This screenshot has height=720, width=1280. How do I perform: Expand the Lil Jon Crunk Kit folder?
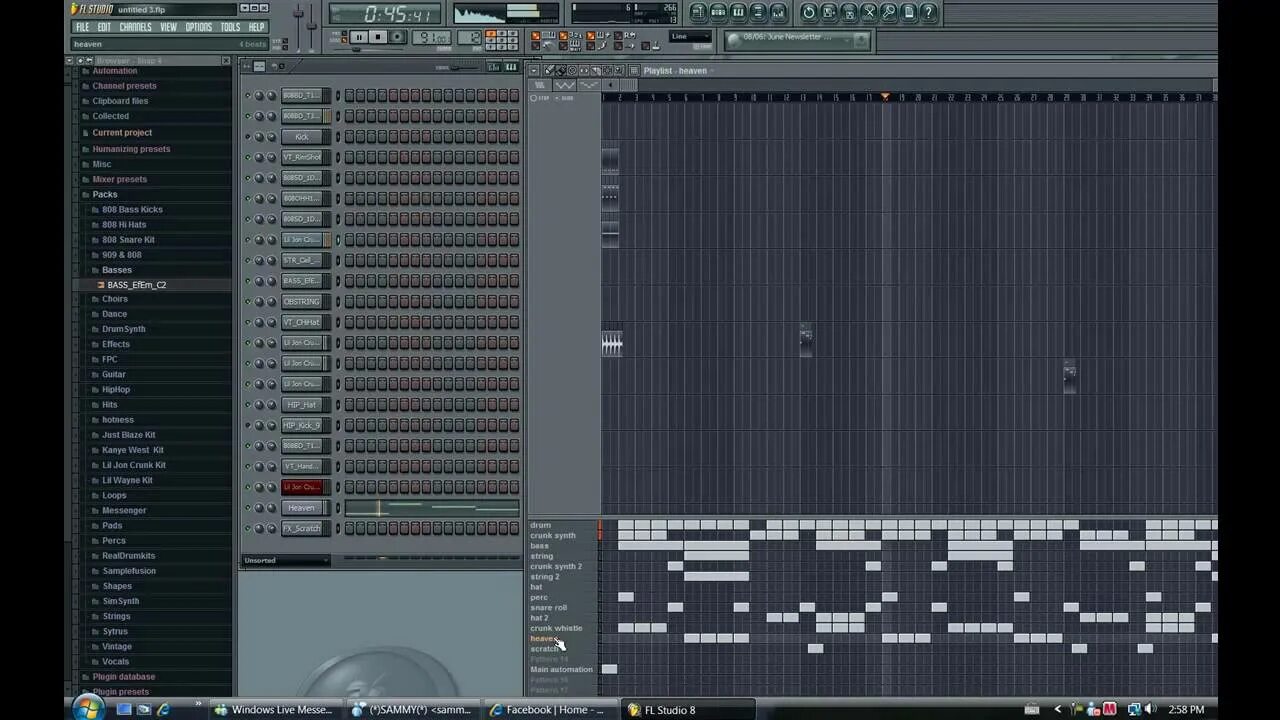click(134, 465)
